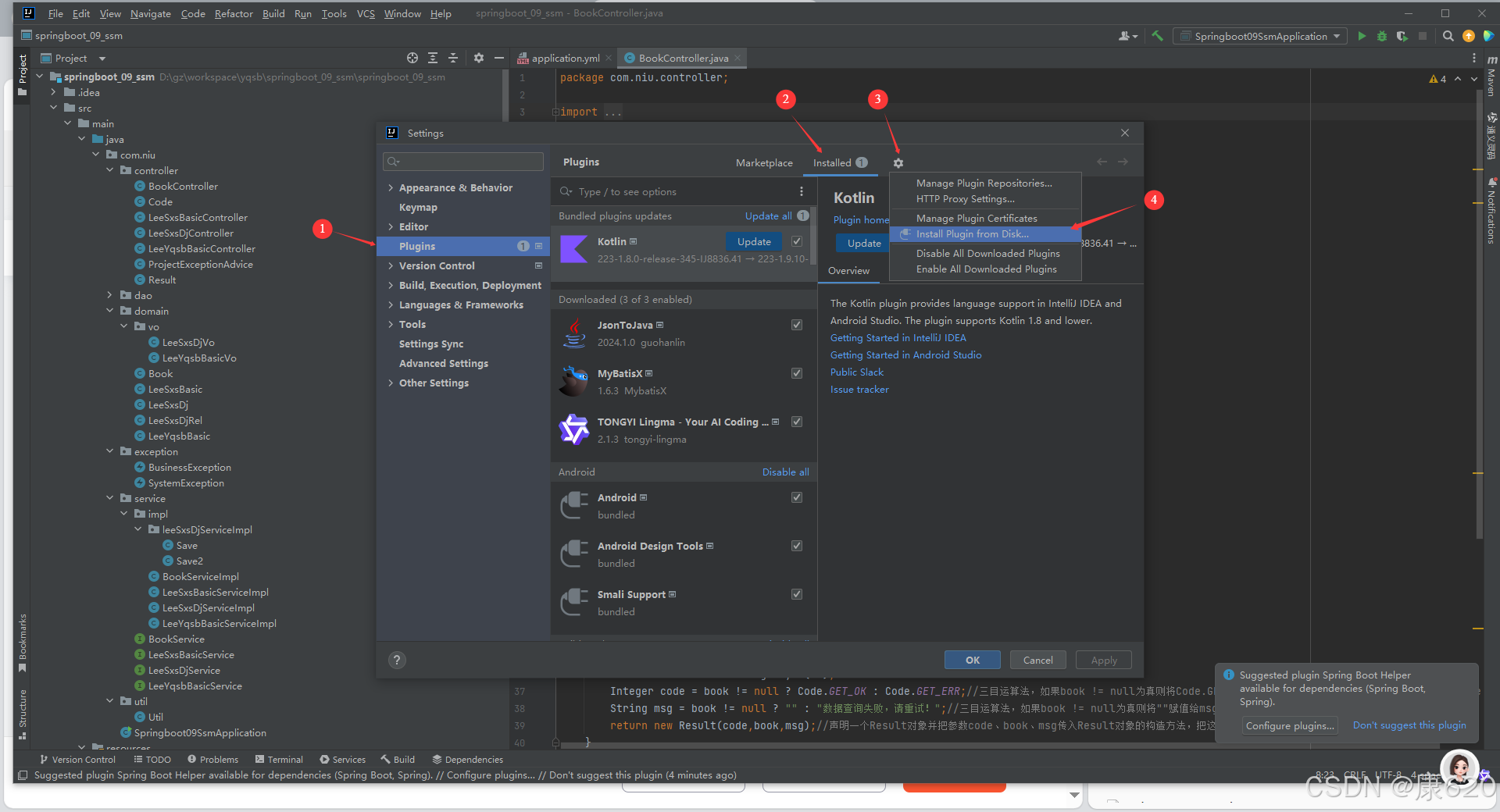Open Getting Started in IntelliJ IDEA link
The height and width of the screenshot is (812, 1500).
point(898,338)
